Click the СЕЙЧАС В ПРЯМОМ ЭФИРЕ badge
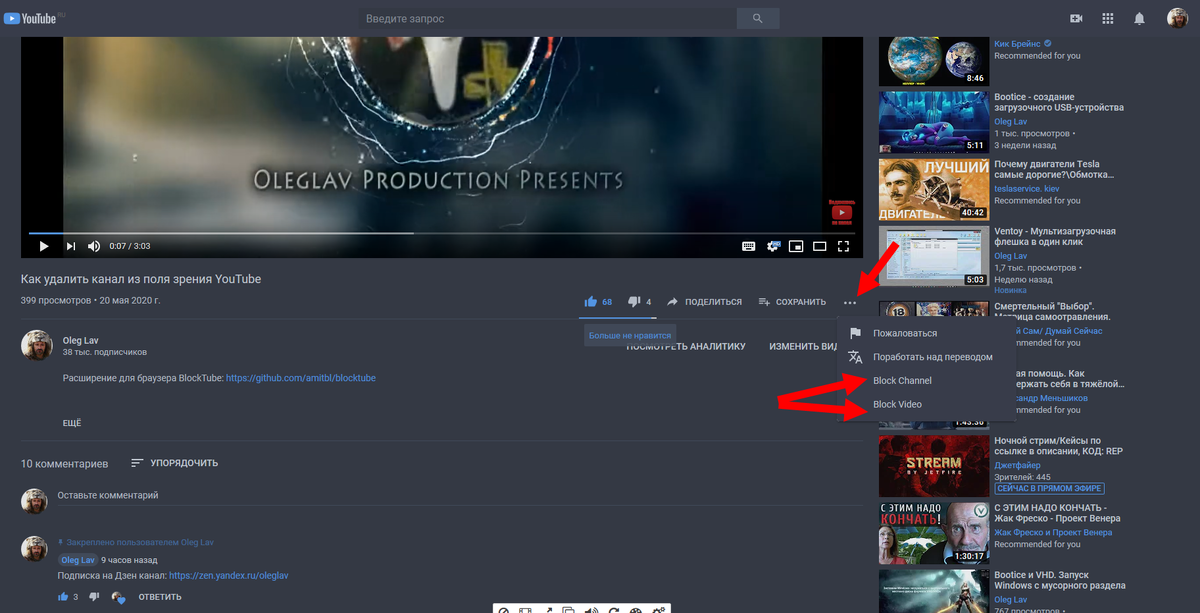The width and height of the screenshot is (1200, 613). (x=1049, y=489)
